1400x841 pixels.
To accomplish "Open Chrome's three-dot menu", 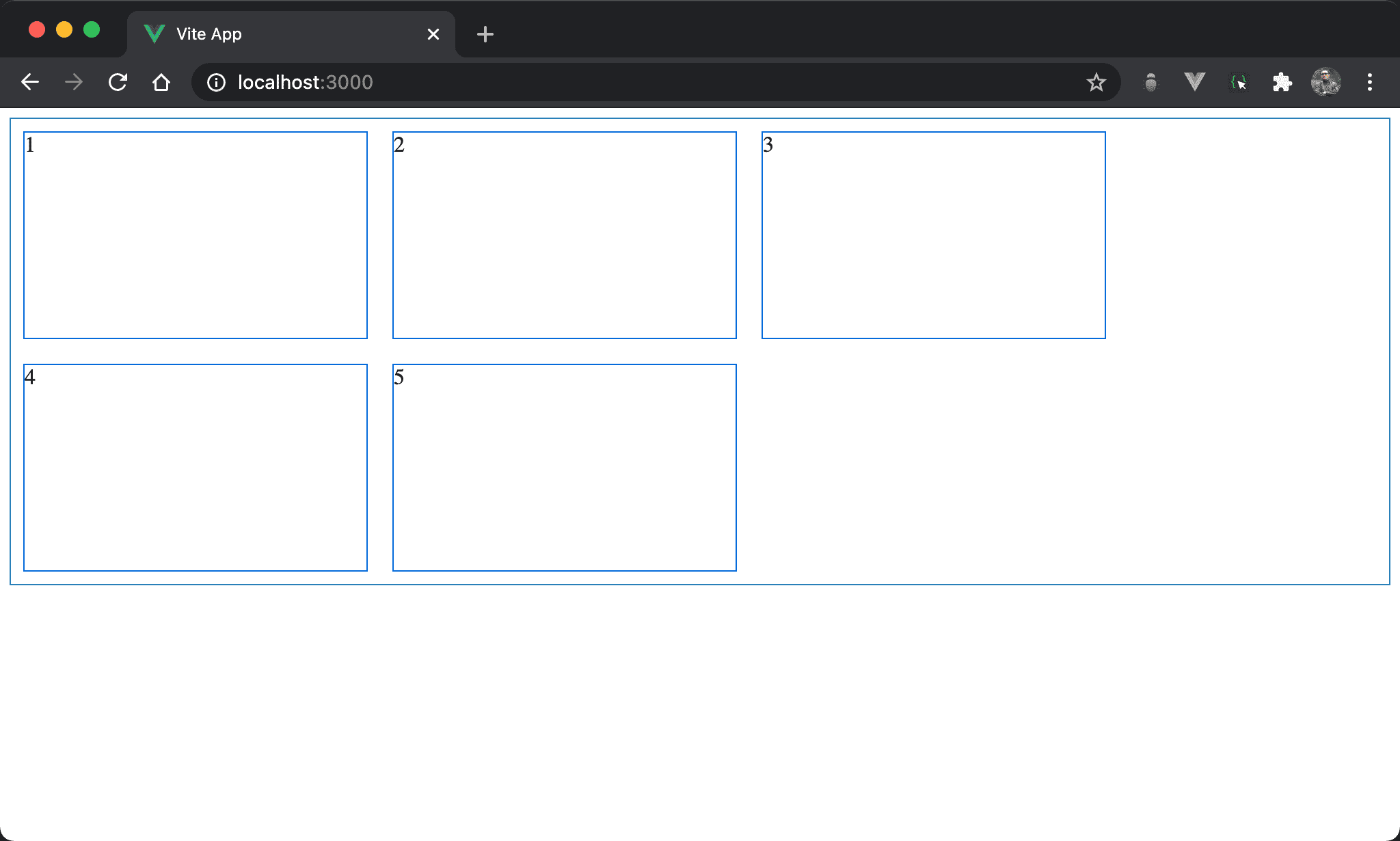I will coord(1369,82).
